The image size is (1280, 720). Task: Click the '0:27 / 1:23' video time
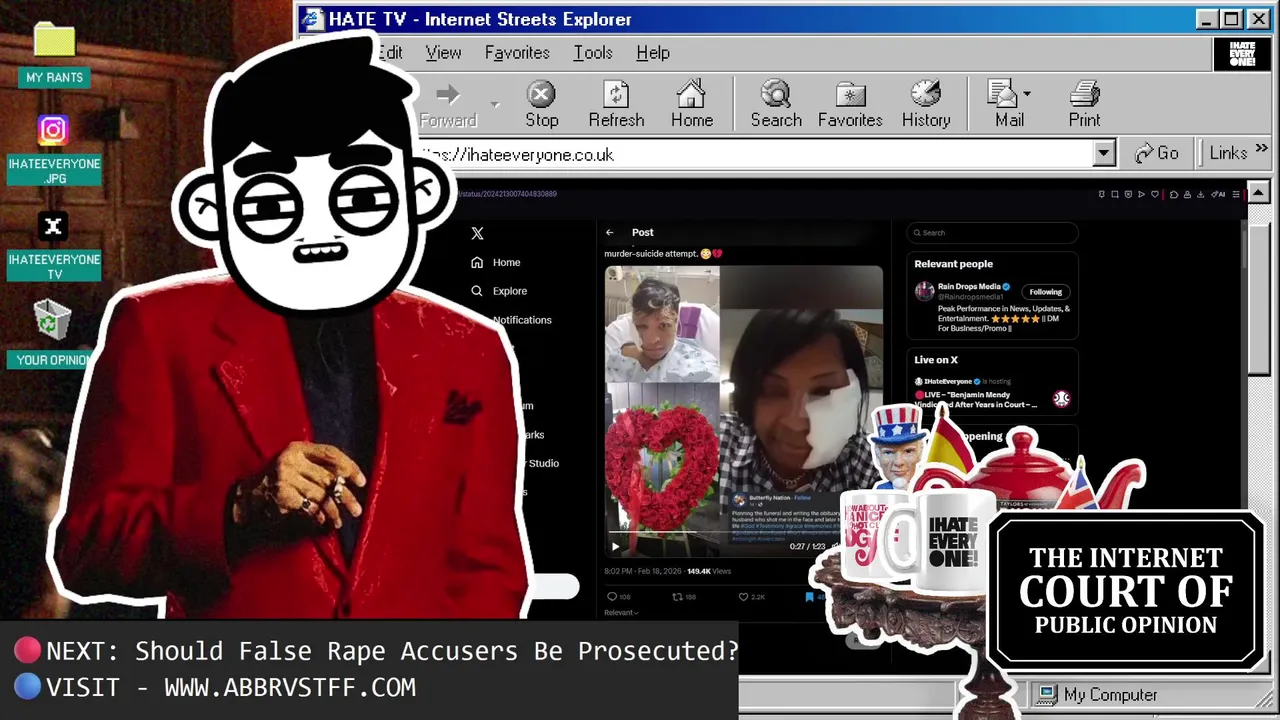(x=807, y=547)
